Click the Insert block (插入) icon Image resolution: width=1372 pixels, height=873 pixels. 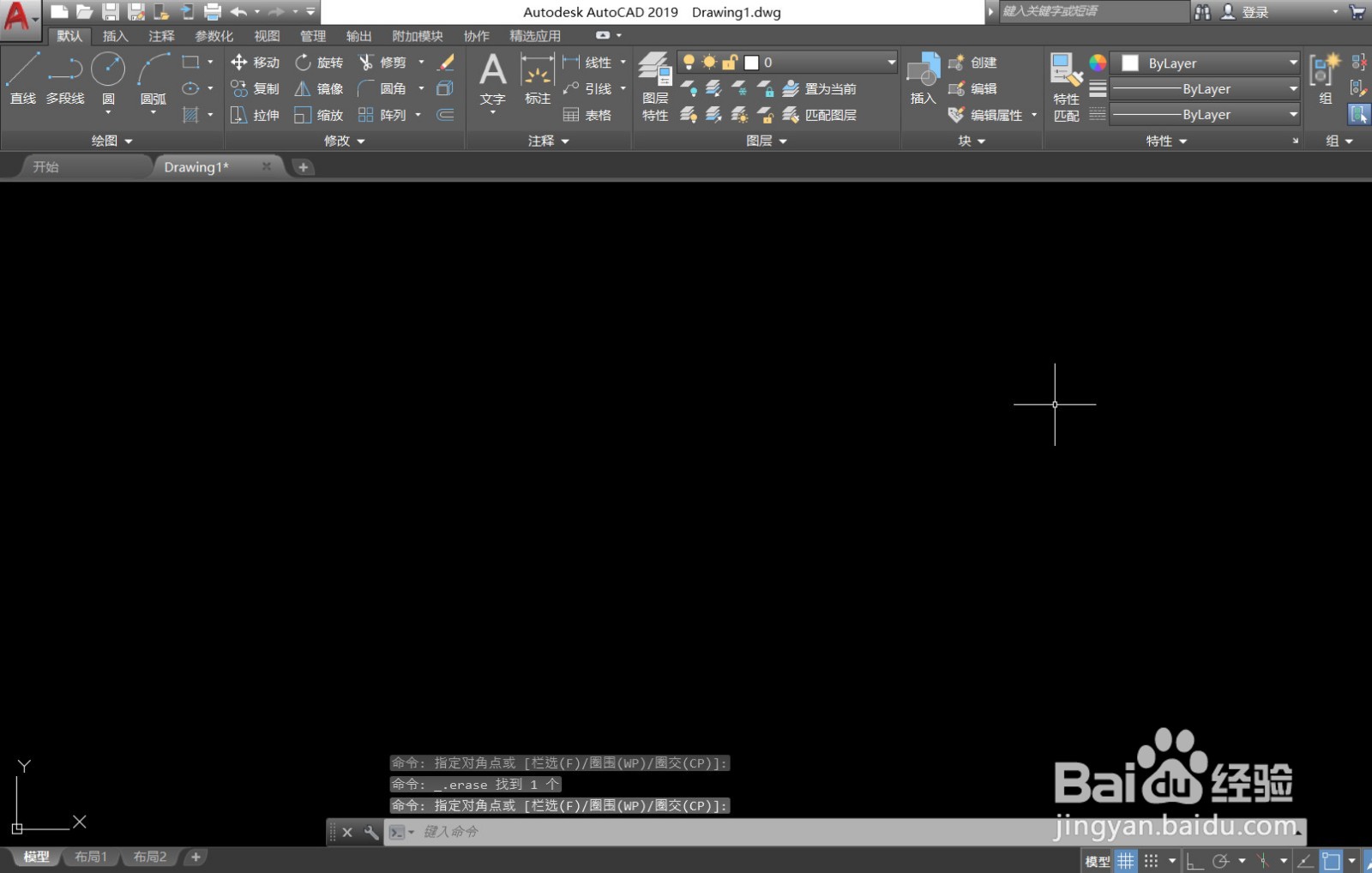(x=923, y=79)
